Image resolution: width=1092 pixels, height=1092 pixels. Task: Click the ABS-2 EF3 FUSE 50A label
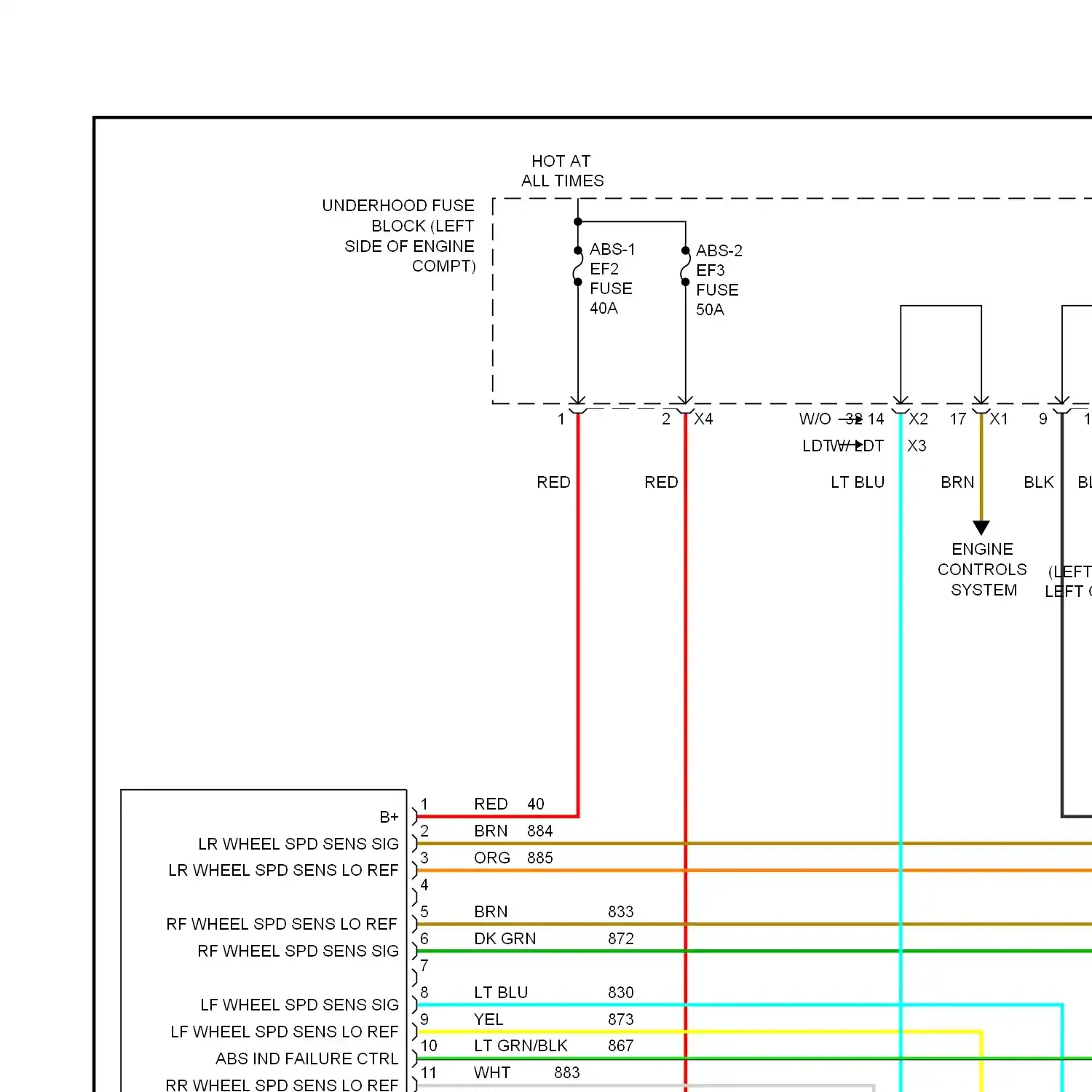tap(719, 280)
